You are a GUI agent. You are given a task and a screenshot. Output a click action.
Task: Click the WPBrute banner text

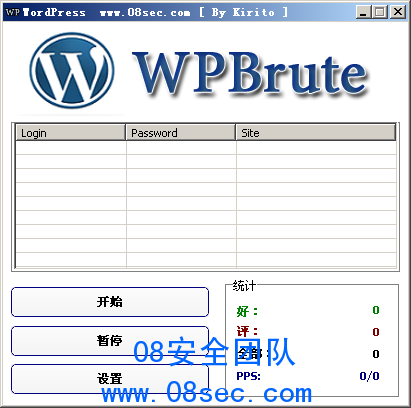250,73
